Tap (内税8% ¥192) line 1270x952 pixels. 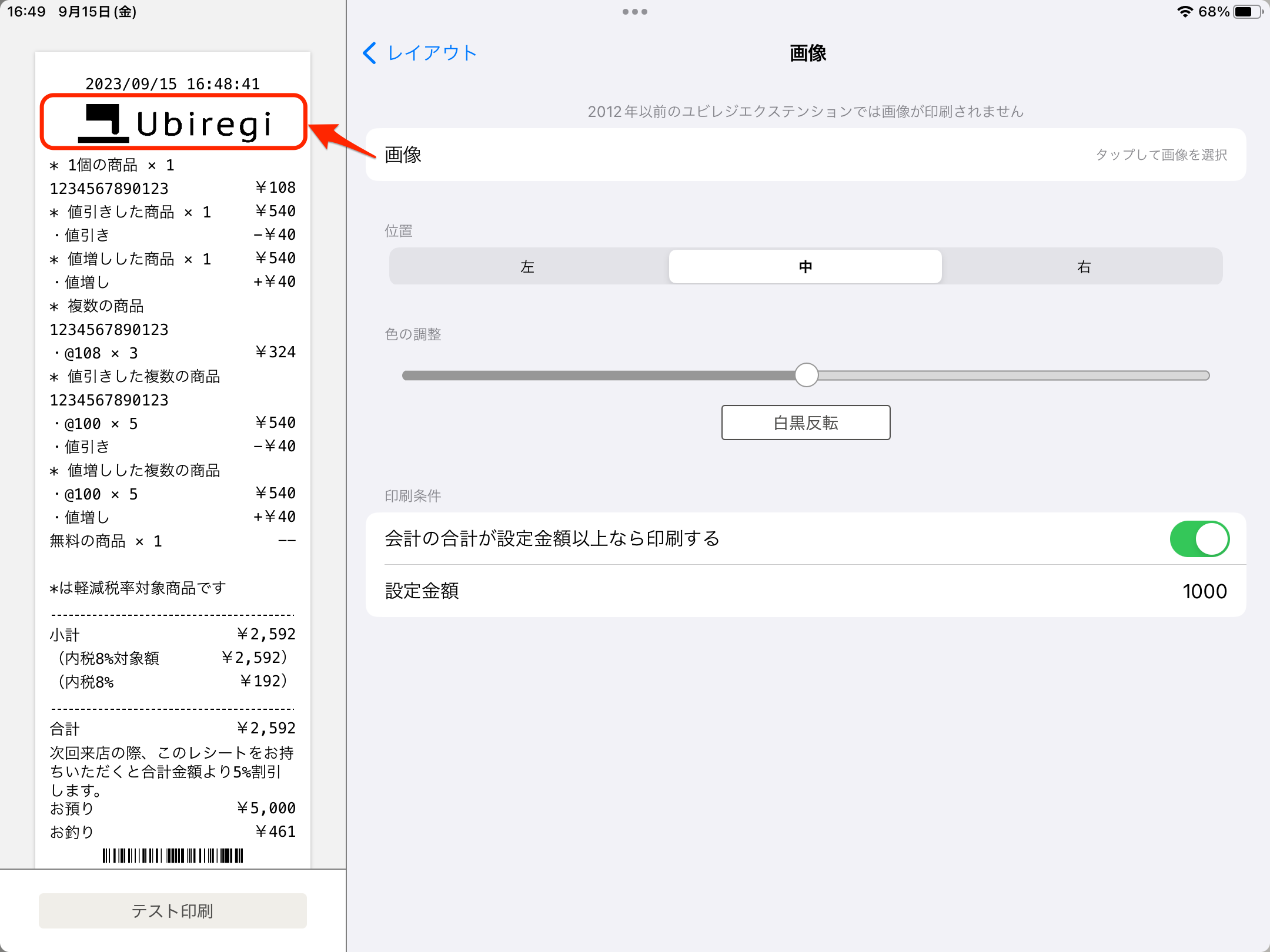tap(173, 682)
